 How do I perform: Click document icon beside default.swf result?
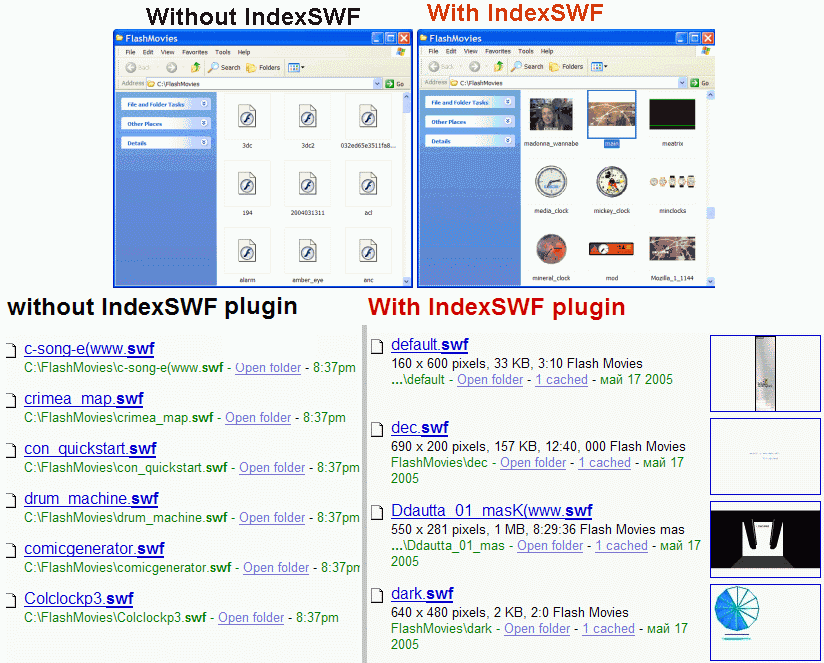(x=377, y=346)
